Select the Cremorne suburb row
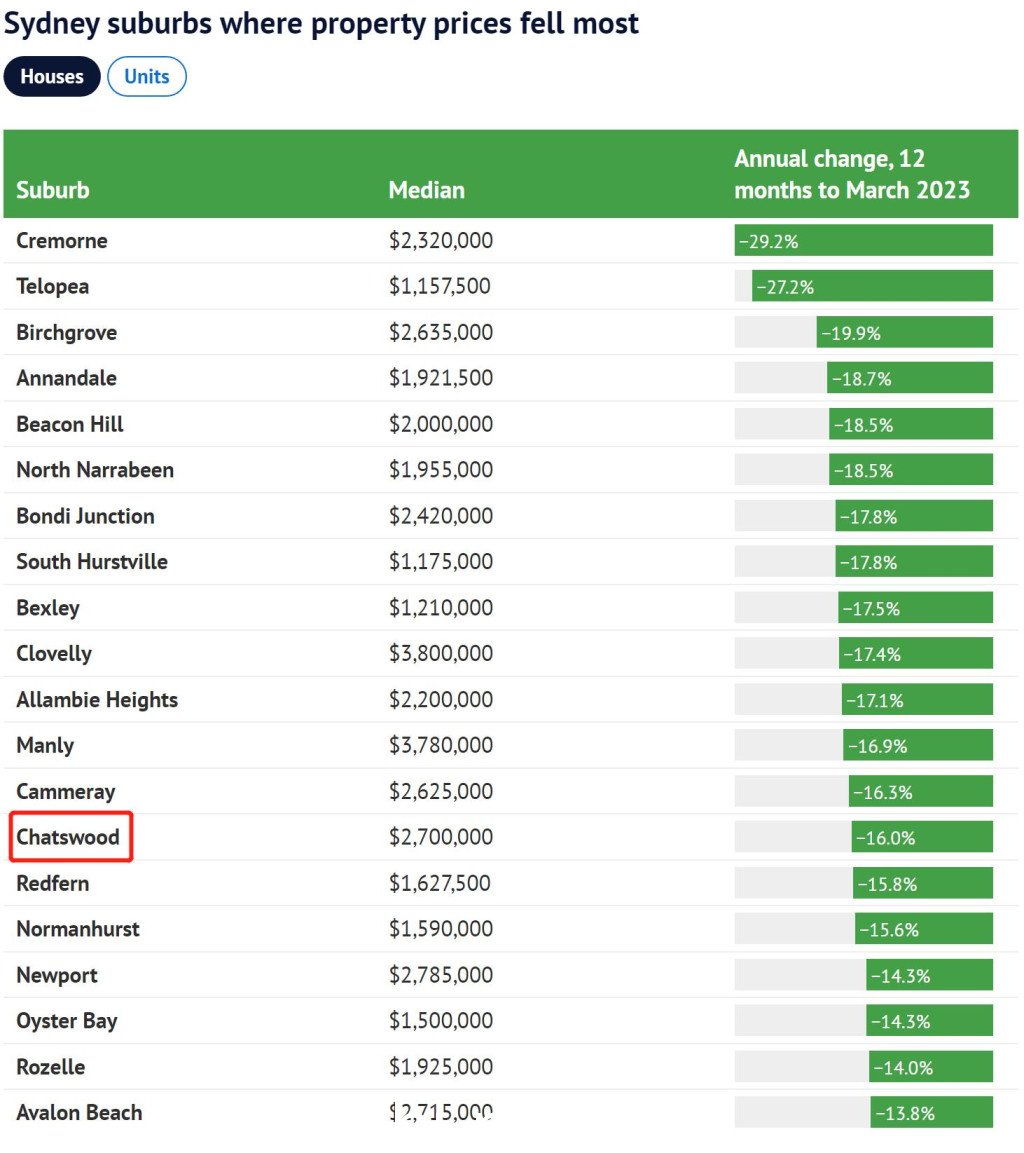 [511, 240]
